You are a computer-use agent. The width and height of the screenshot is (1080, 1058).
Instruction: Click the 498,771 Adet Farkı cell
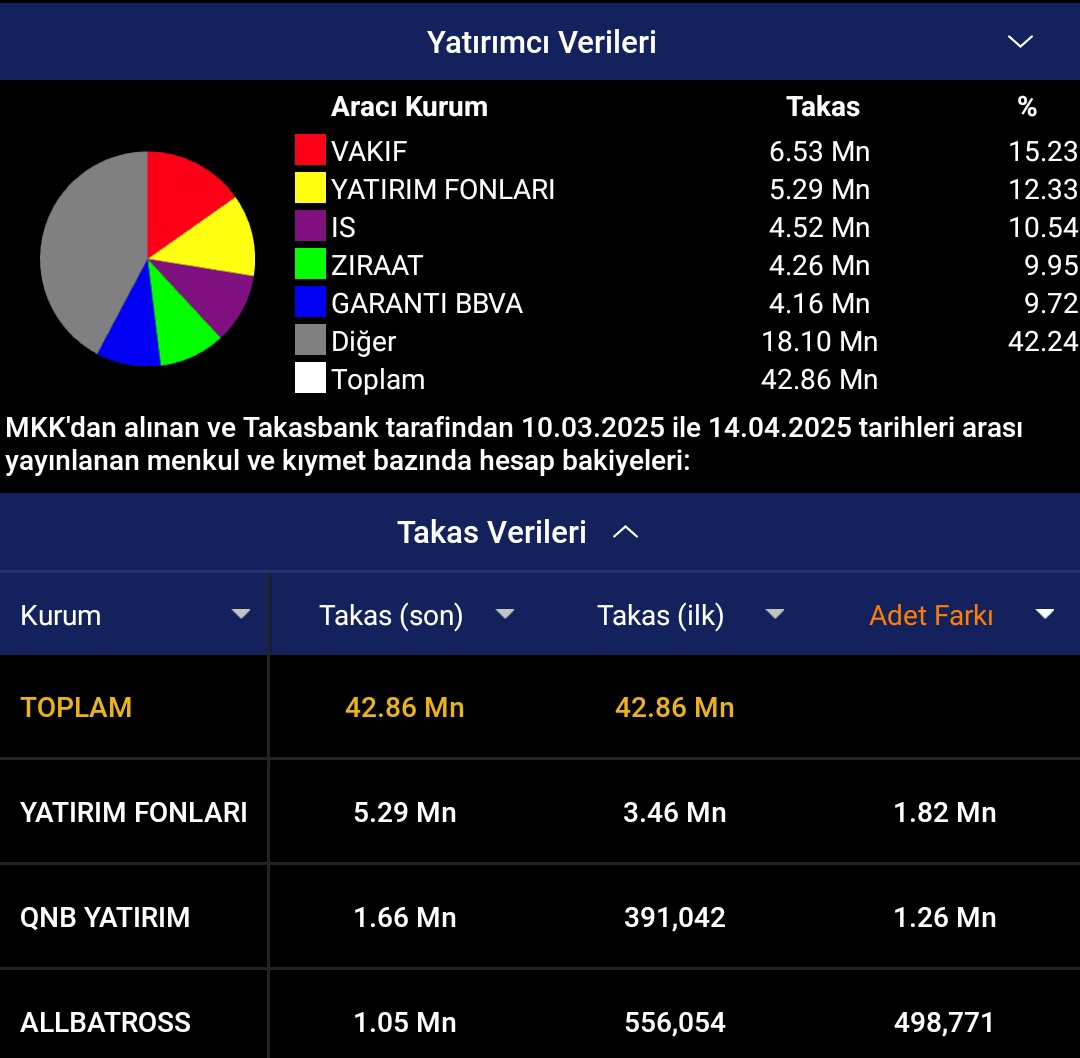tap(944, 1022)
